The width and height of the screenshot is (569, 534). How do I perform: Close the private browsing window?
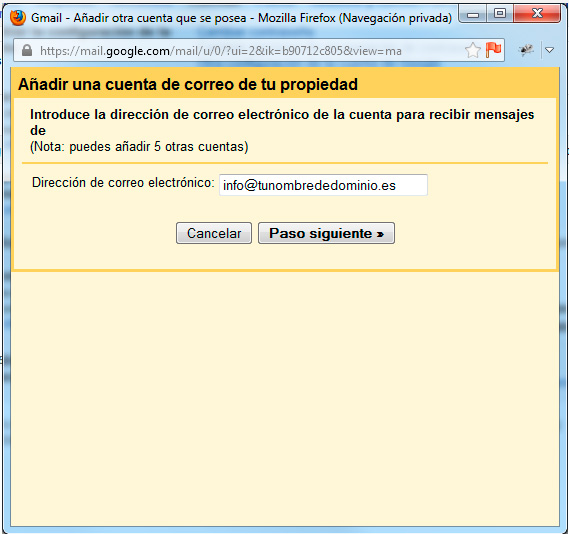[x=537, y=14]
